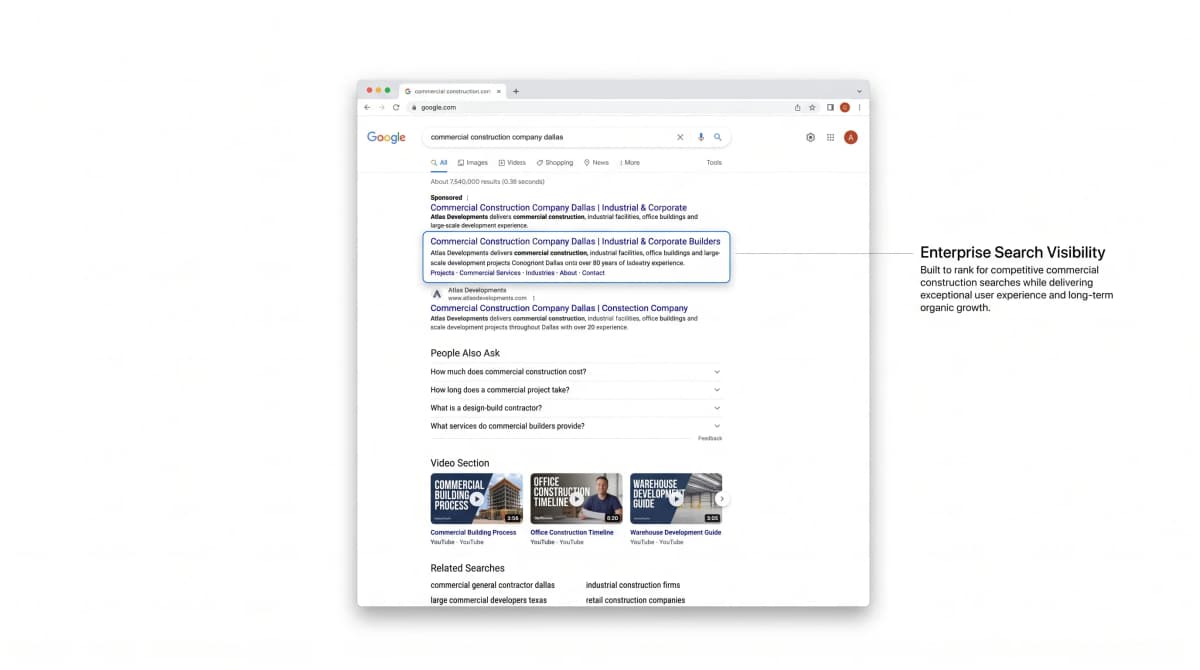Click the Chrome profile avatar in the toolbar
Image resolution: width=1200 pixels, height=670 pixels.
pos(845,107)
